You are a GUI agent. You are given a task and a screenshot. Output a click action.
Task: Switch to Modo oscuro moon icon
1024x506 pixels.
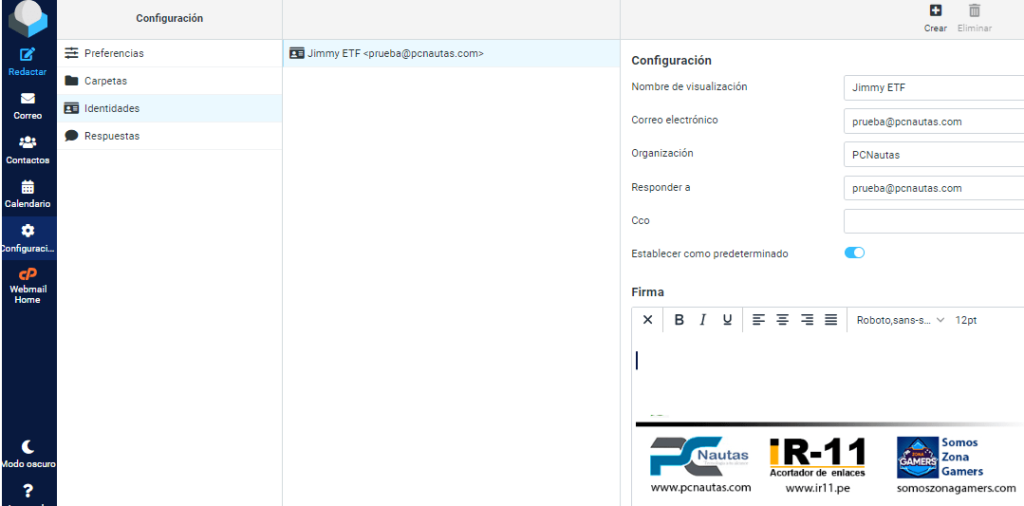(x=27, y=447)
